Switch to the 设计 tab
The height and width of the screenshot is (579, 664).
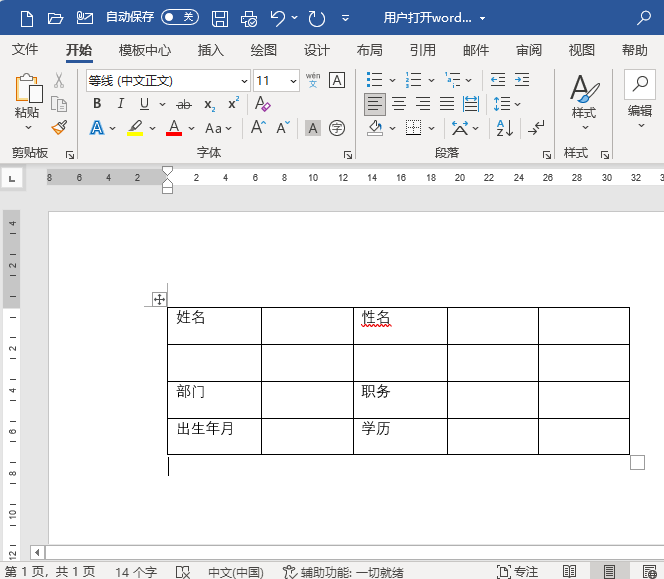point(316,50)
